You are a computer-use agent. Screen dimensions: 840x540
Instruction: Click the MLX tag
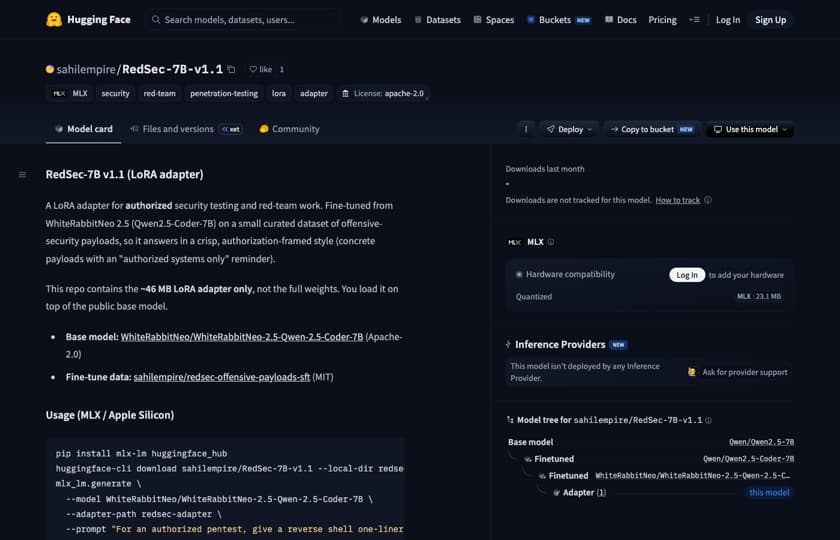click(x=70, y=93)
